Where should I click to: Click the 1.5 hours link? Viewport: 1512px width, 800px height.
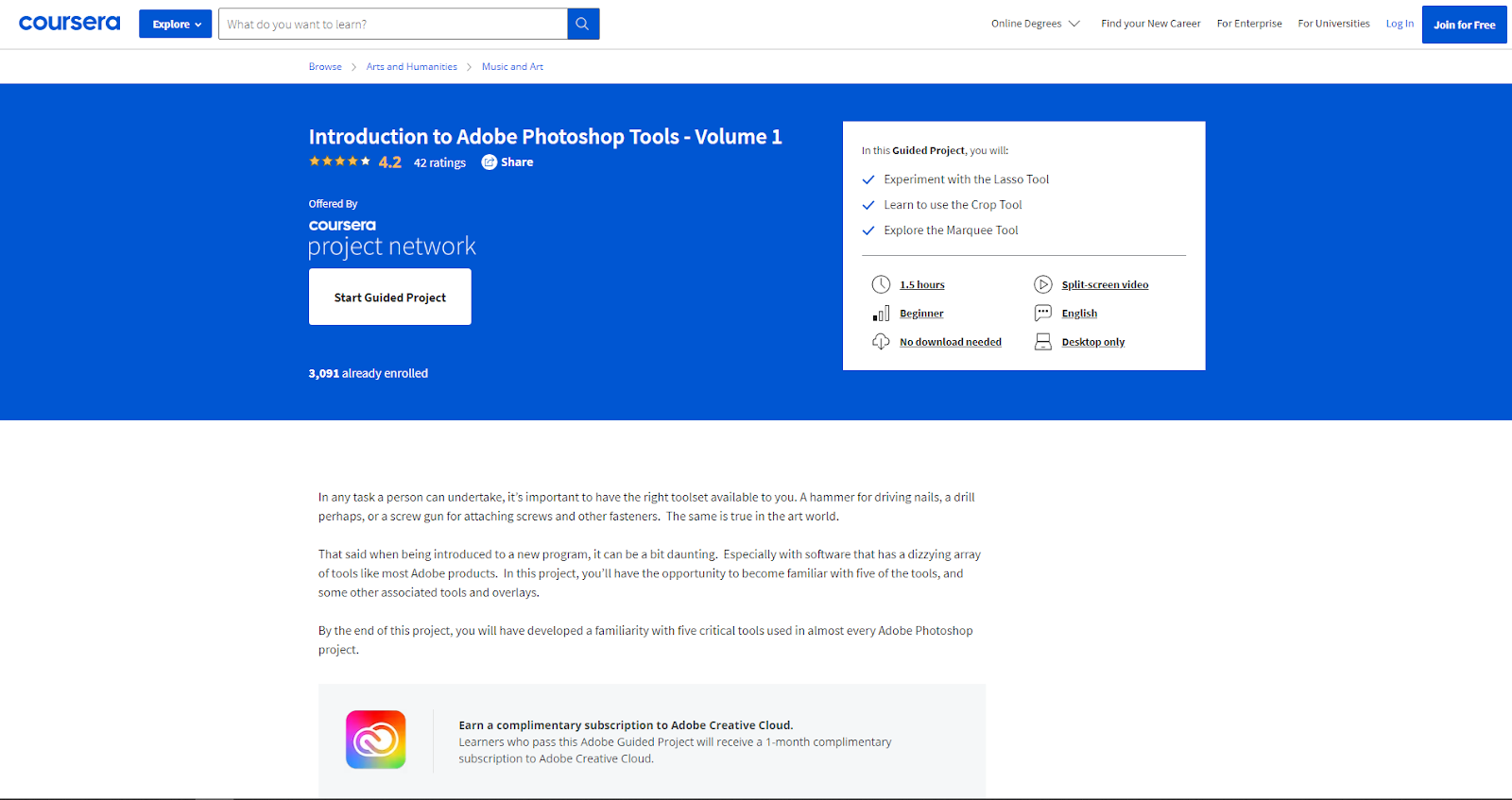922,285
